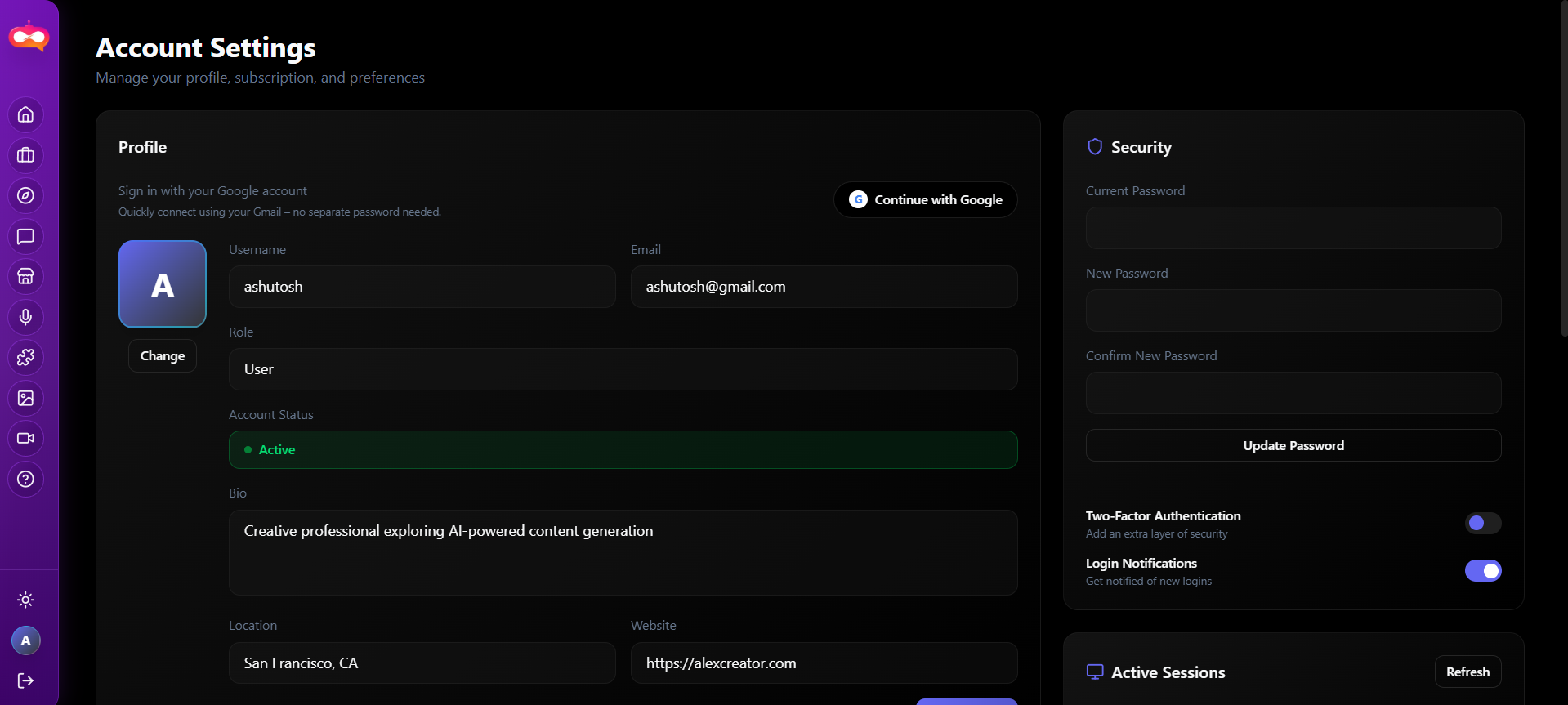
Task: Click the Bio text area
Action: point(623,552)
